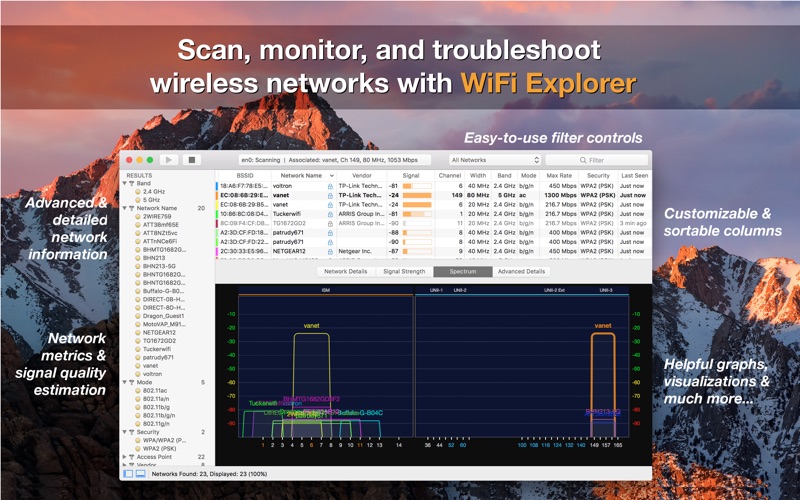Click the gray lock icon in the TG1672GD2 table row
The height and width of the screenshot is (500, 800).
click(x=330, y=223)
